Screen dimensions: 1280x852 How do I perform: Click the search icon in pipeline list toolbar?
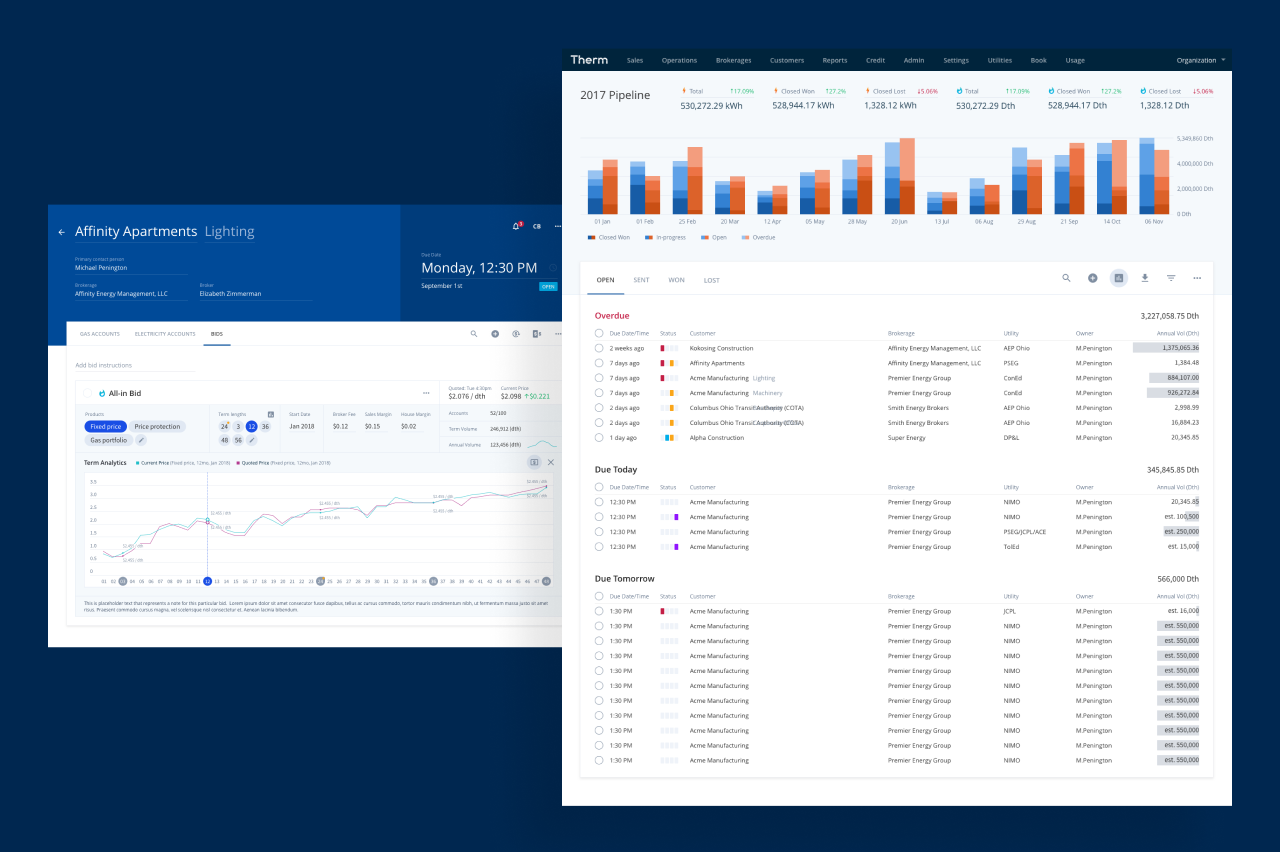pyautogui.click(x=1066, y=278)
